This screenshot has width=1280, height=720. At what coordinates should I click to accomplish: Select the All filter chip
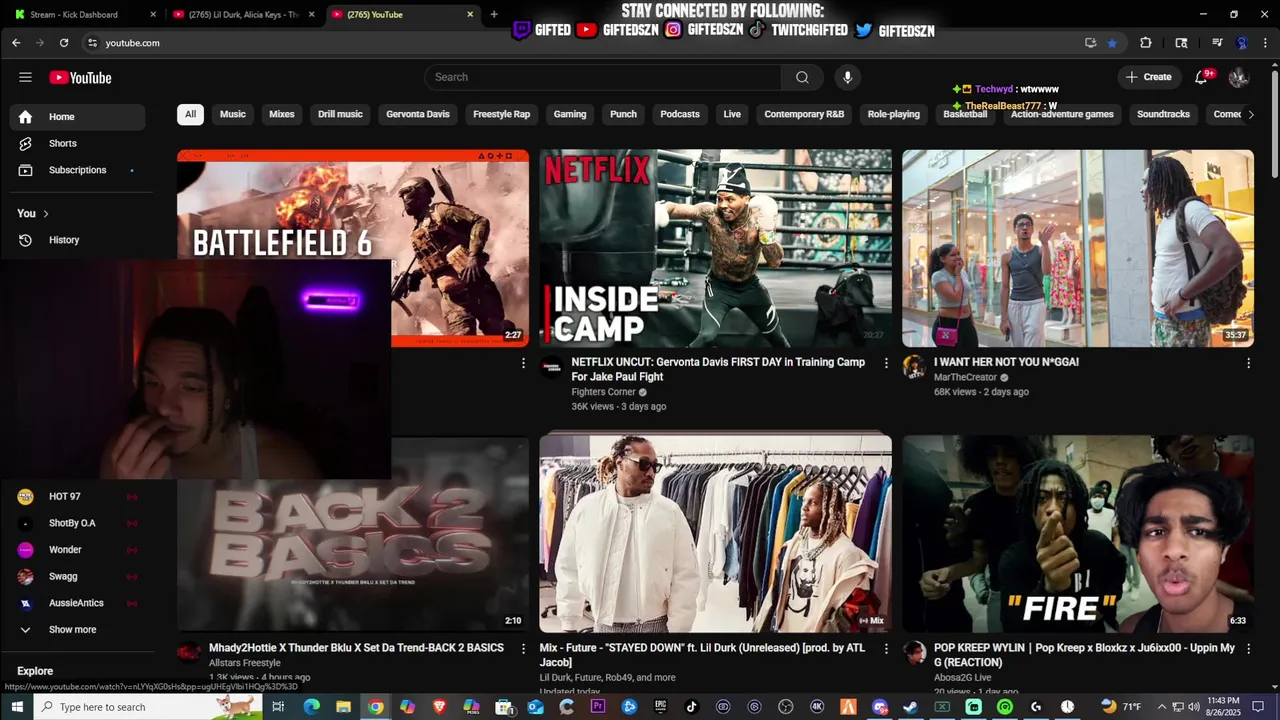[x=190, y=114]
